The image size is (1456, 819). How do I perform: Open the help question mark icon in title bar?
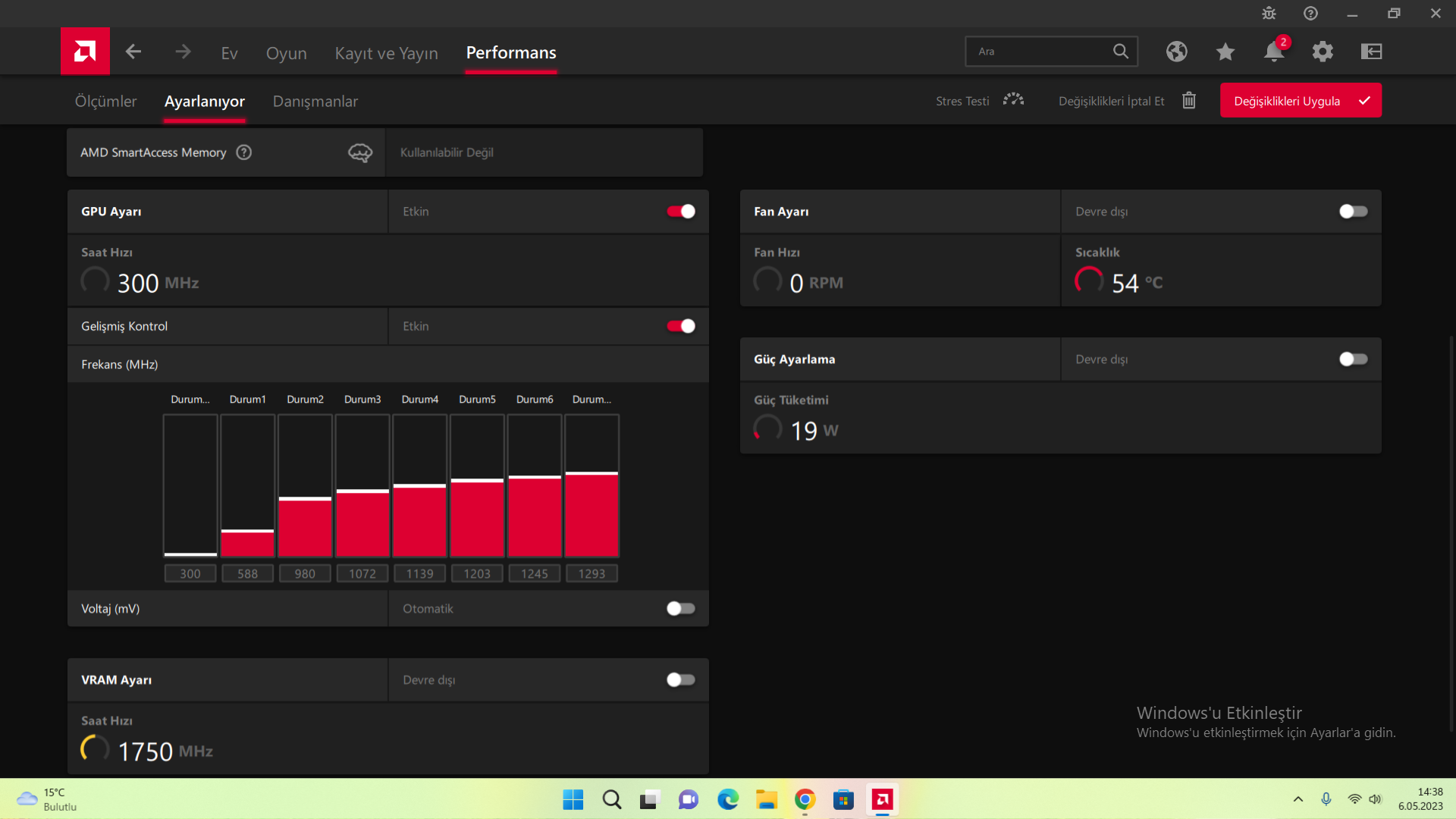coord(1310,14)
